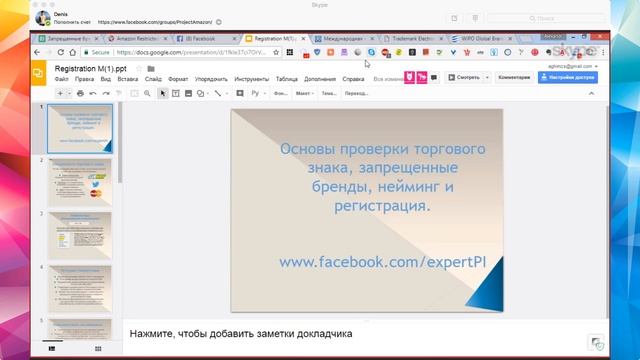Star the Registration M(1).ppt presentation
The image size is (640, 360).
139,69
